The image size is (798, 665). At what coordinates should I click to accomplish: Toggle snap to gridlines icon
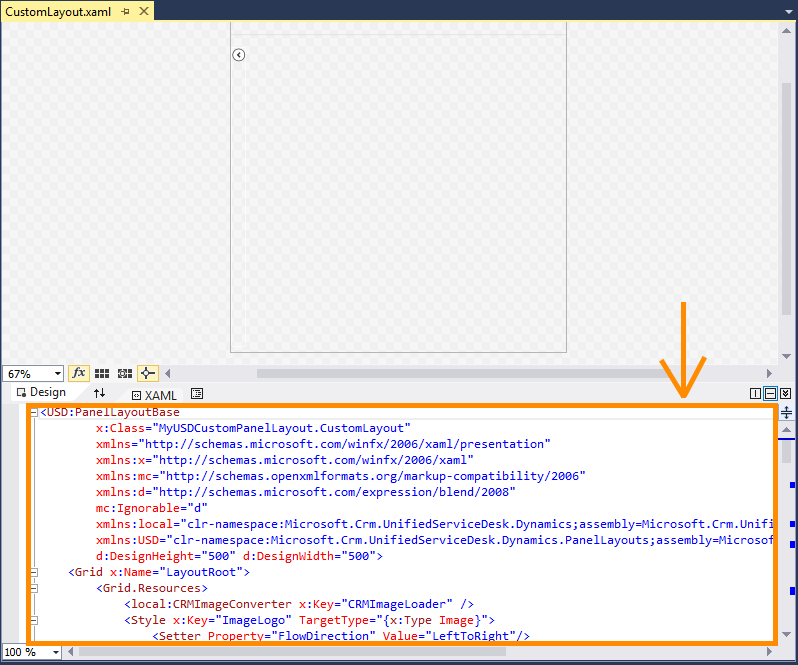tap(125, 373)
